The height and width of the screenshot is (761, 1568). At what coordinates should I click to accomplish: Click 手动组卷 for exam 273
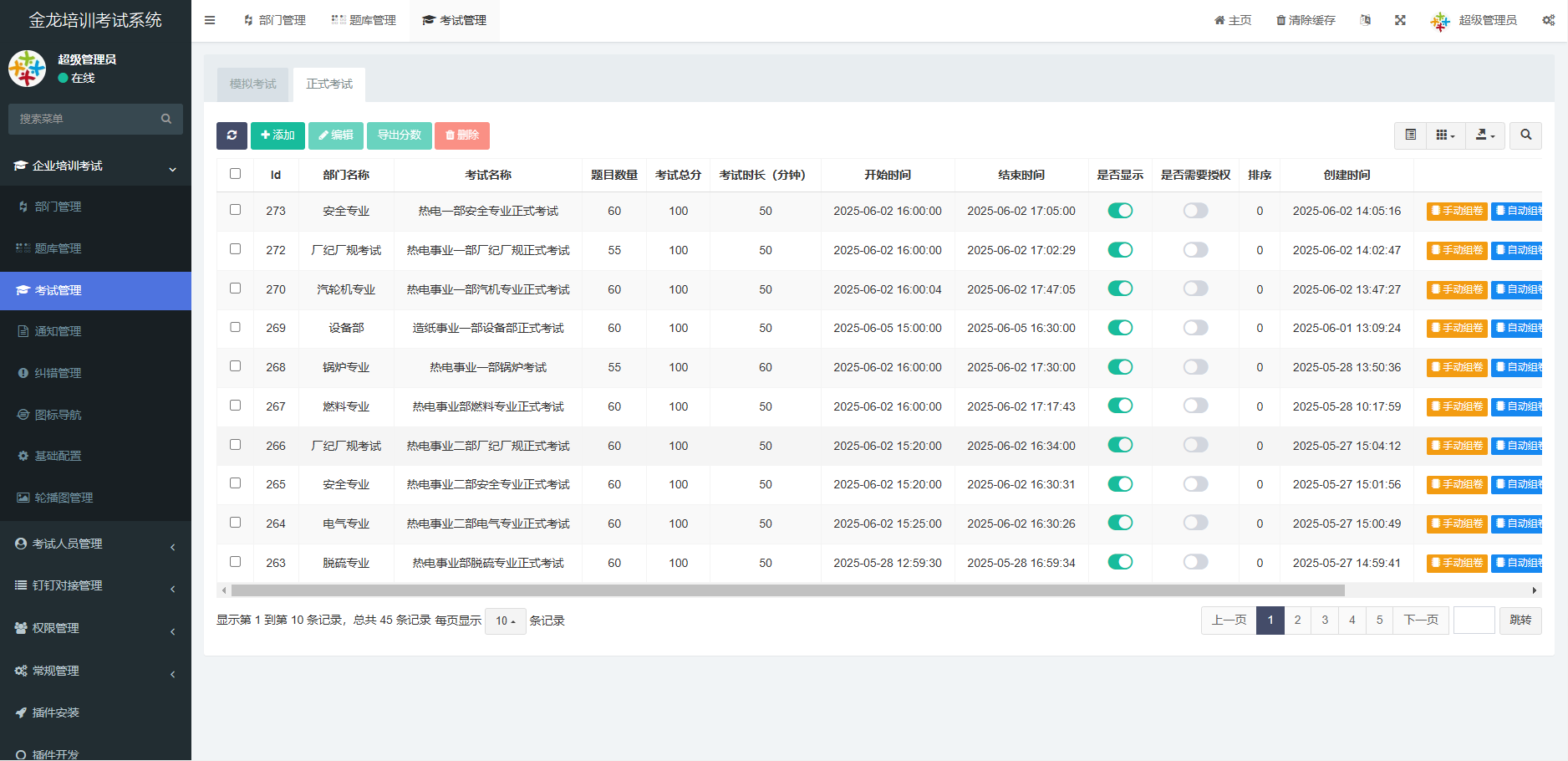[1457, 211]
